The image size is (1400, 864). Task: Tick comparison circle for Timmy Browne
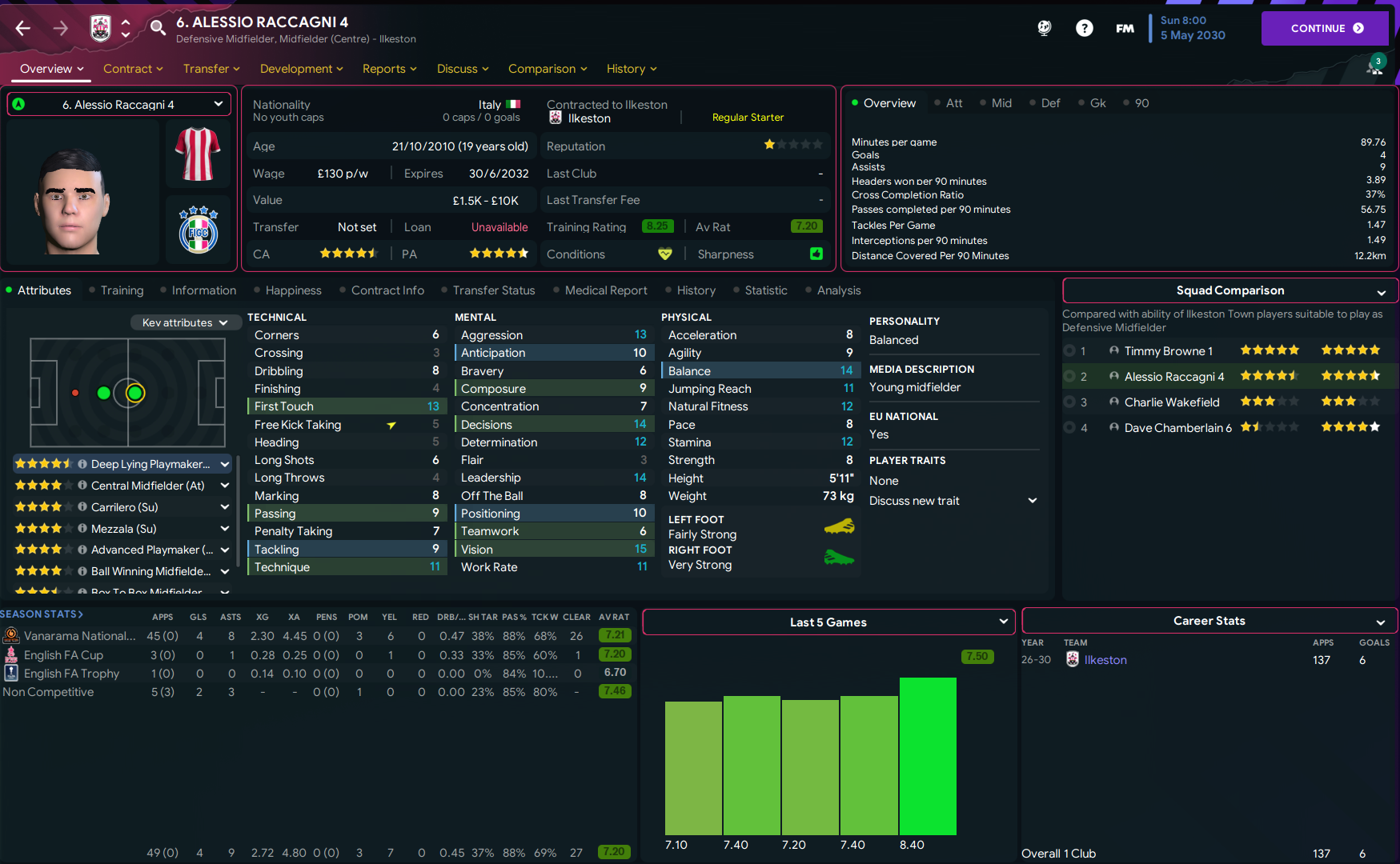(x=1069, y=351)
